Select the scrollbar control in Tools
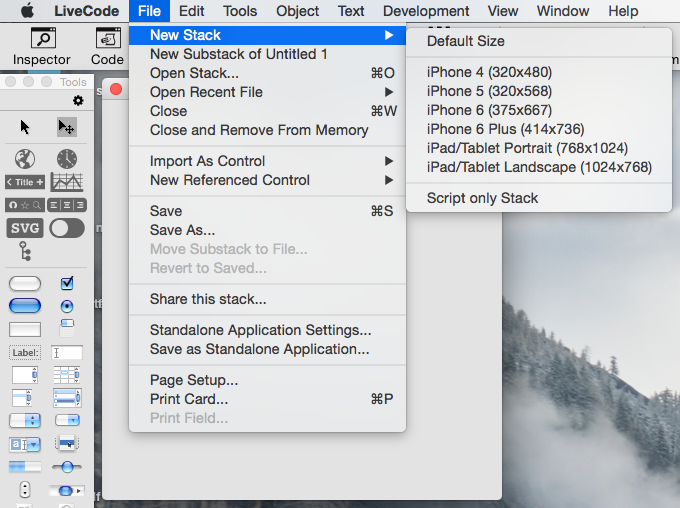Screen dimensions: 680x508 67,491
